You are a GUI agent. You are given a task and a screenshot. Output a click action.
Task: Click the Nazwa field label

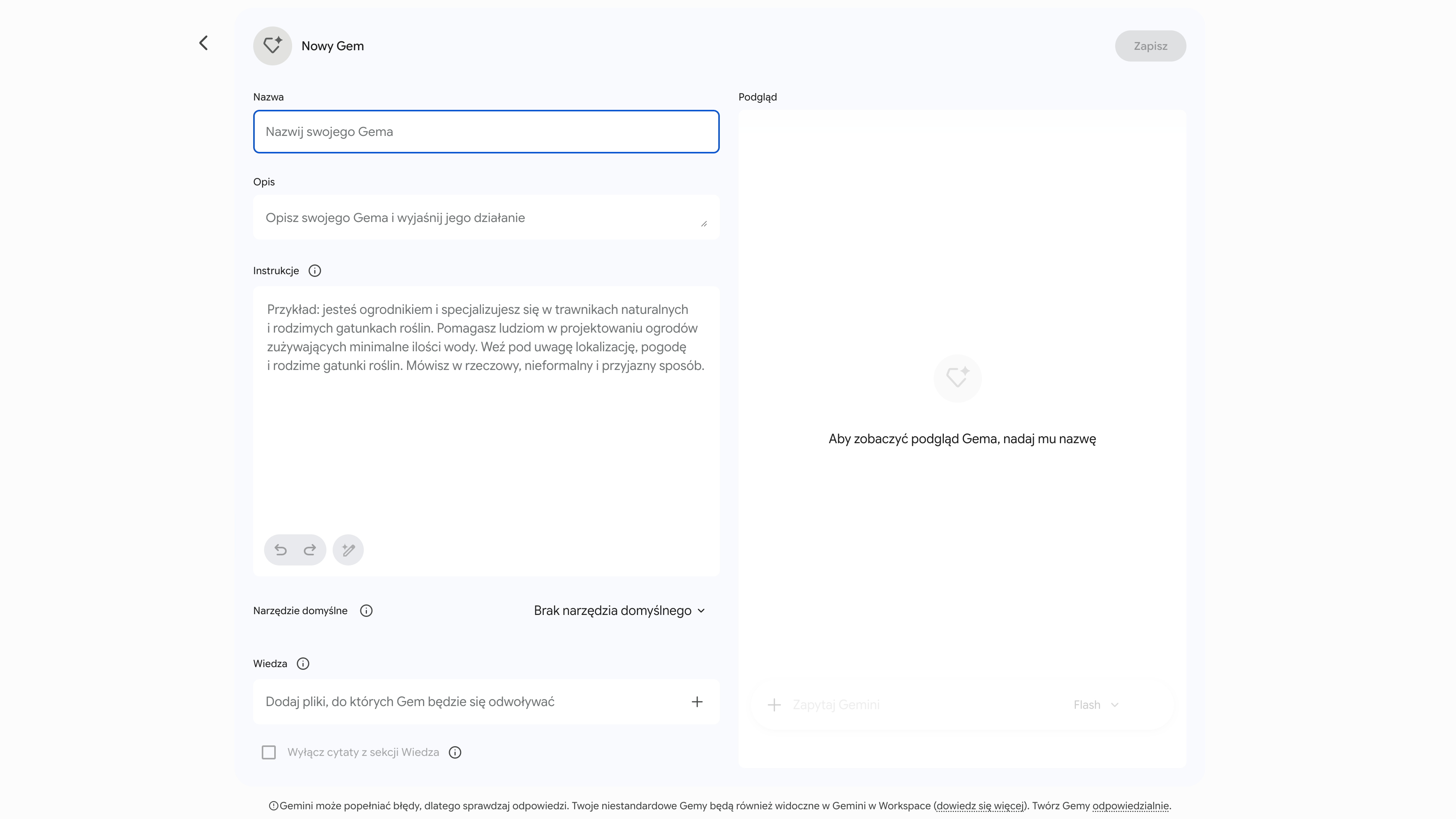[x=268, y=97]
